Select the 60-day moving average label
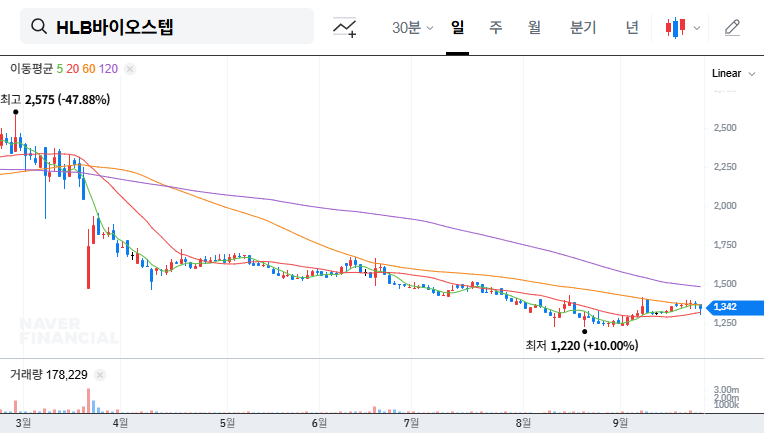Viewport: 764px width, 433px height. [x=89, y=69]
